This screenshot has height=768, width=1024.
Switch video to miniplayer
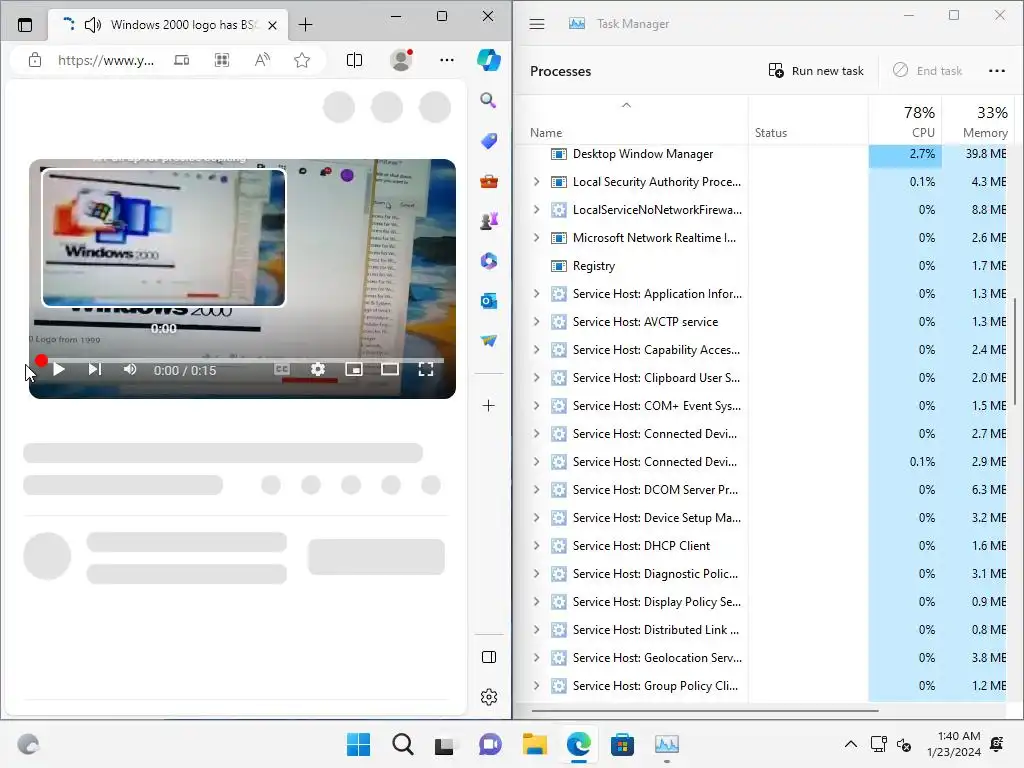(354, 370)
